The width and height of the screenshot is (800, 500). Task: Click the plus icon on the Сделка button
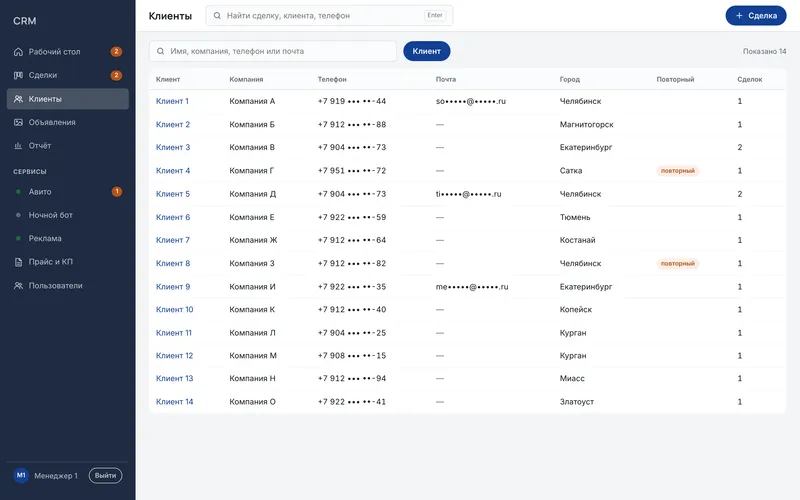pos(739,16)
